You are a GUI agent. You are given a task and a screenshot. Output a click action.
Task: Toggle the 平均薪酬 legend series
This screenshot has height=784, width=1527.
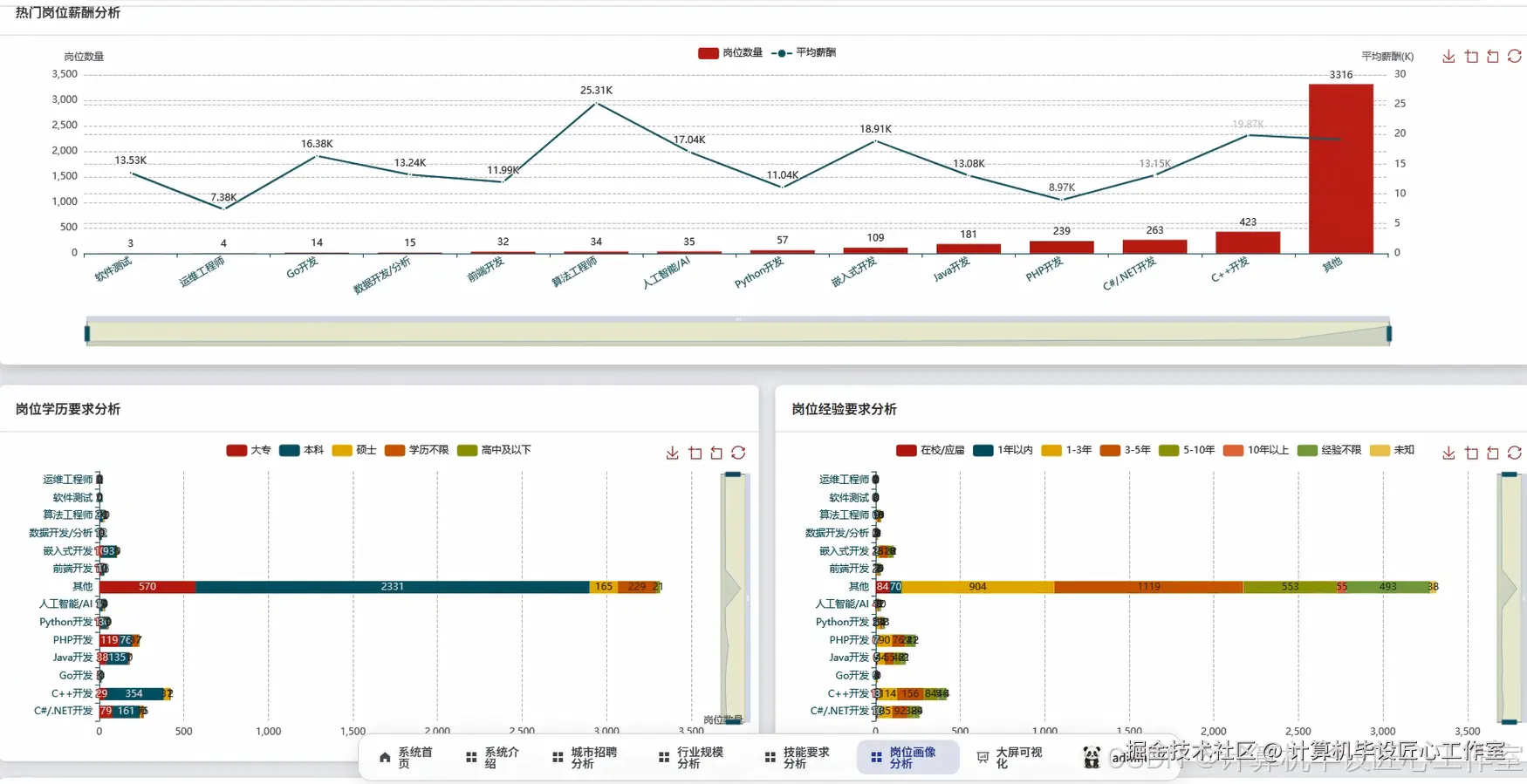tap(804, 53)
